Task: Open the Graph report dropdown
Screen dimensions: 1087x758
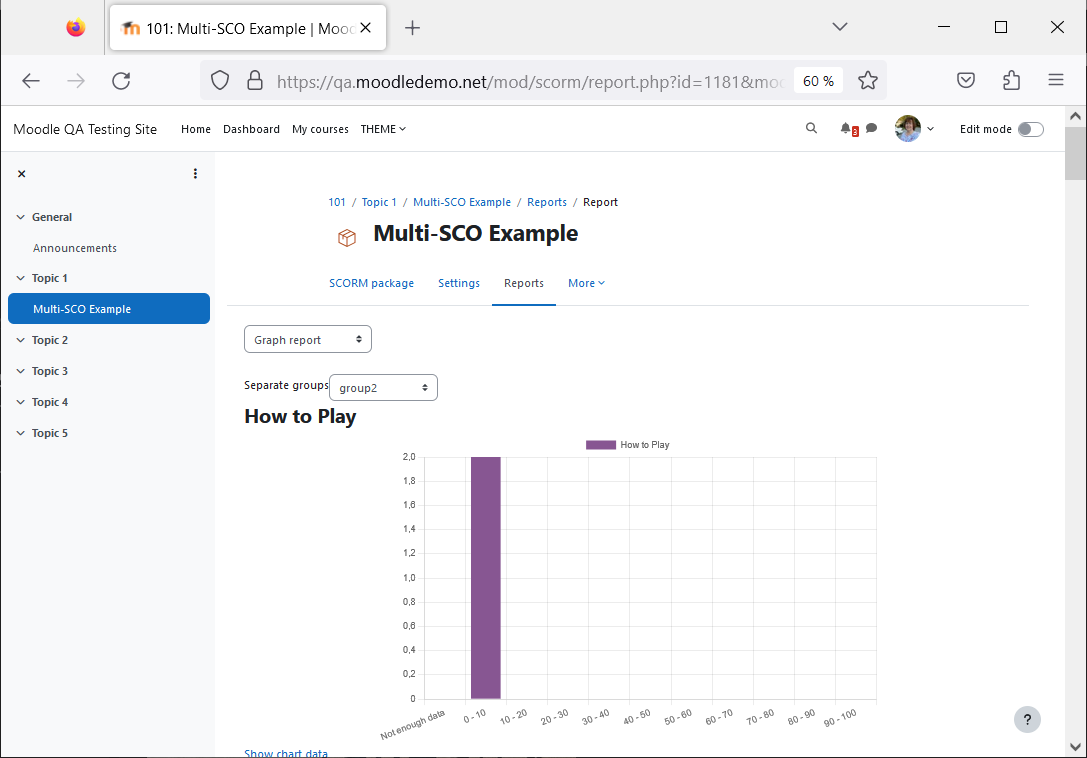Action: 308,340
